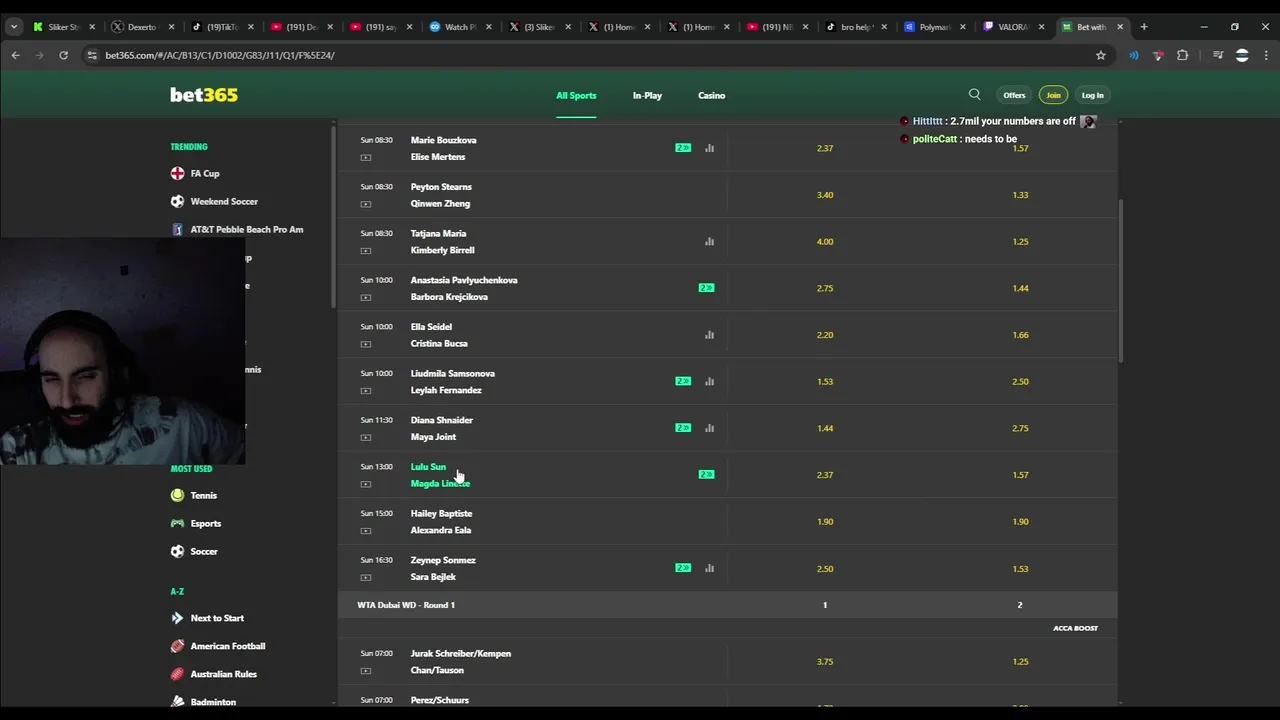This screenshot has height=720, width=1280.
Task: Open Esports in the Most Used list
Action: click(206, 523)
